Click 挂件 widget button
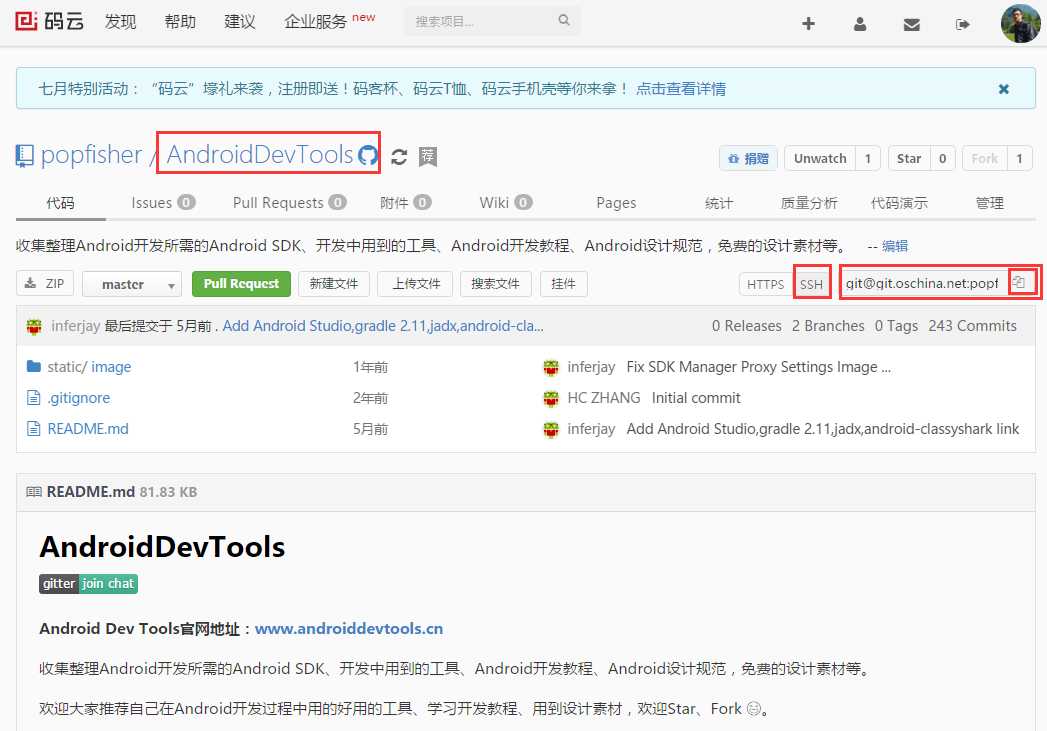Viewport: 1047px width, 731px height. (x=564, y=284)
